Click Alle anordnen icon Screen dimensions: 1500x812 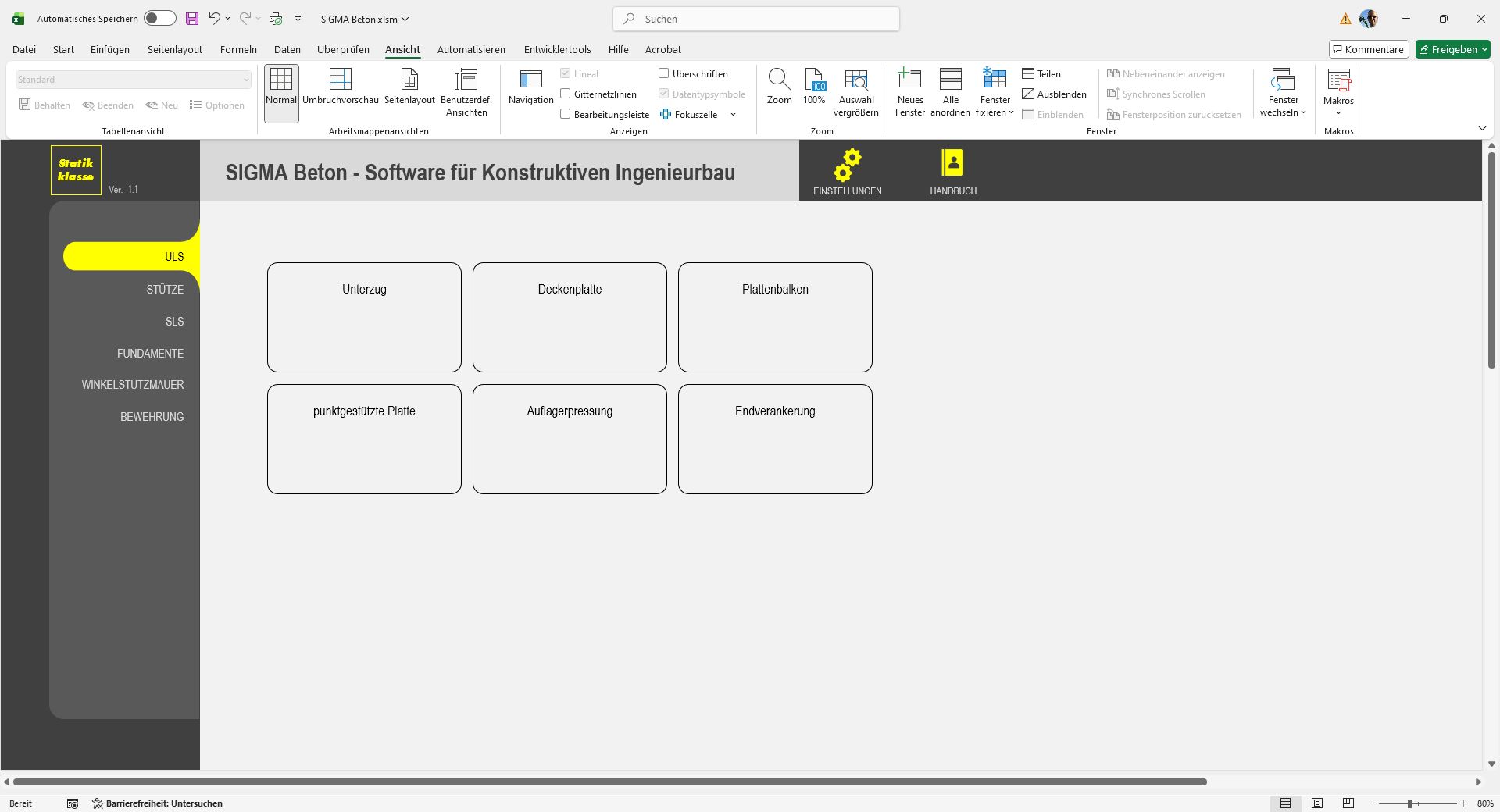click(950, 80)
